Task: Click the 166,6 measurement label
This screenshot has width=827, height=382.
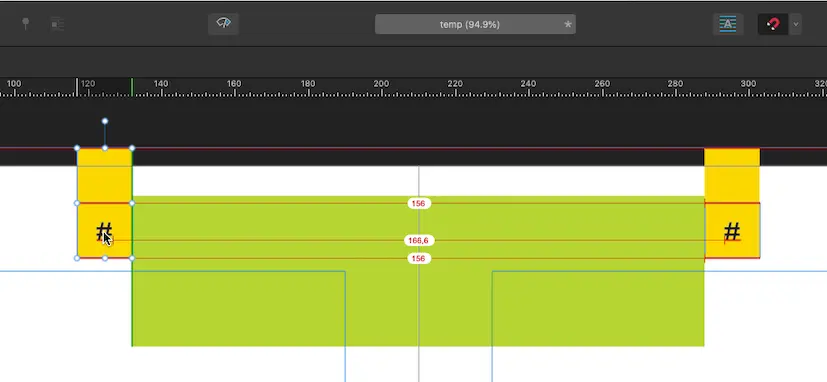Action: tap(419, 241)
